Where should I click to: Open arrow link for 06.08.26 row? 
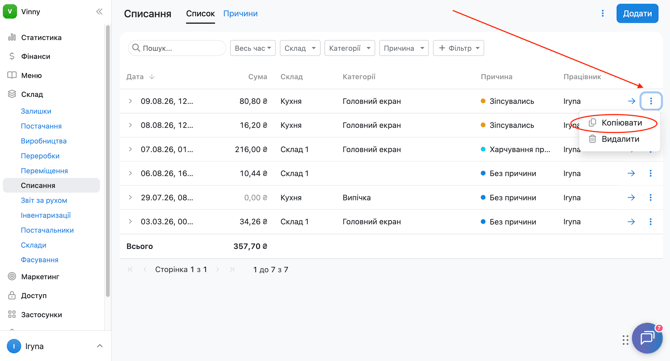tap(631, 173)
